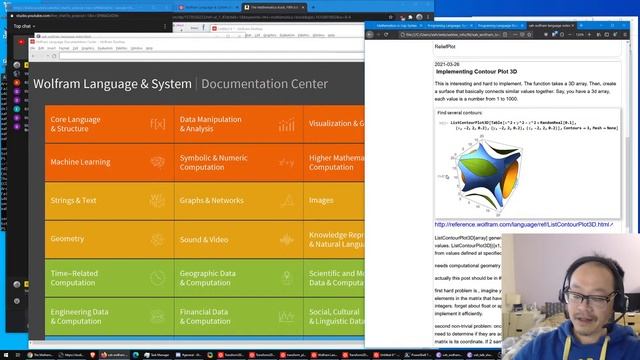640x360 pixels.
Task: Click the x+y icon on Symbolic & Numeric tile
Action: (287, 162)
